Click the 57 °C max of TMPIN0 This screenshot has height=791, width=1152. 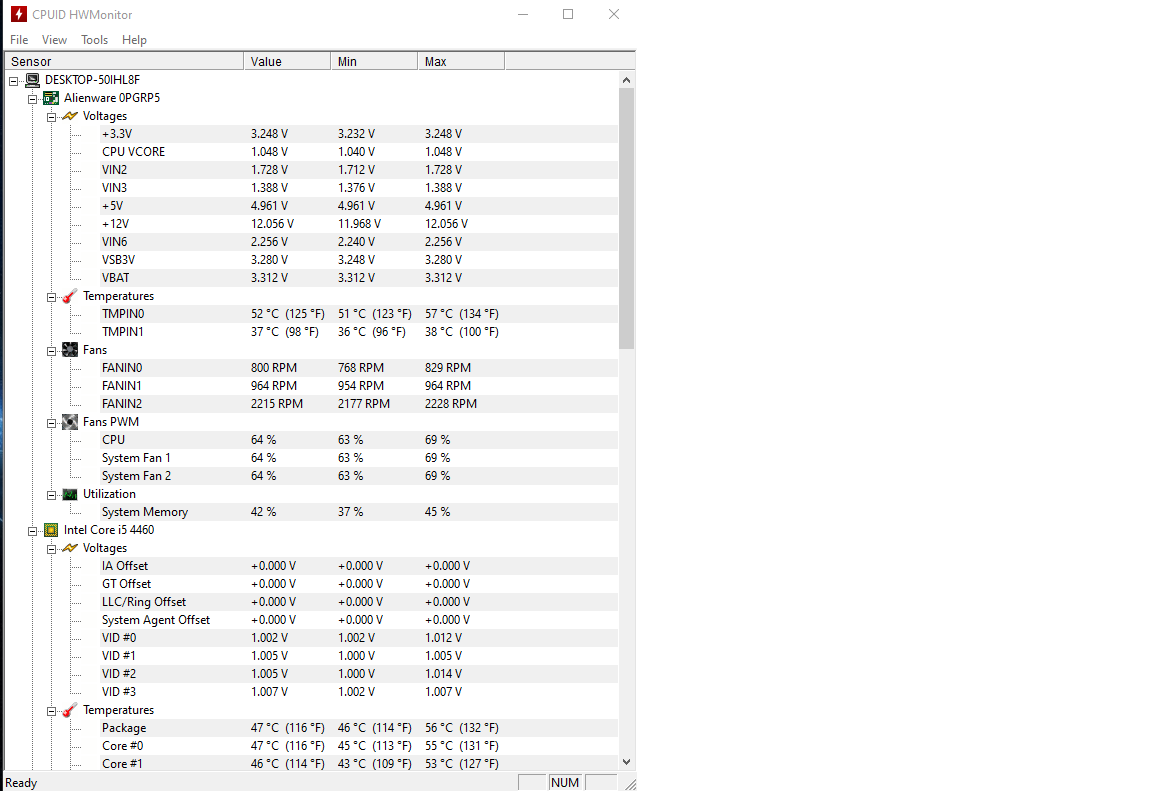(x=461, y=314)
